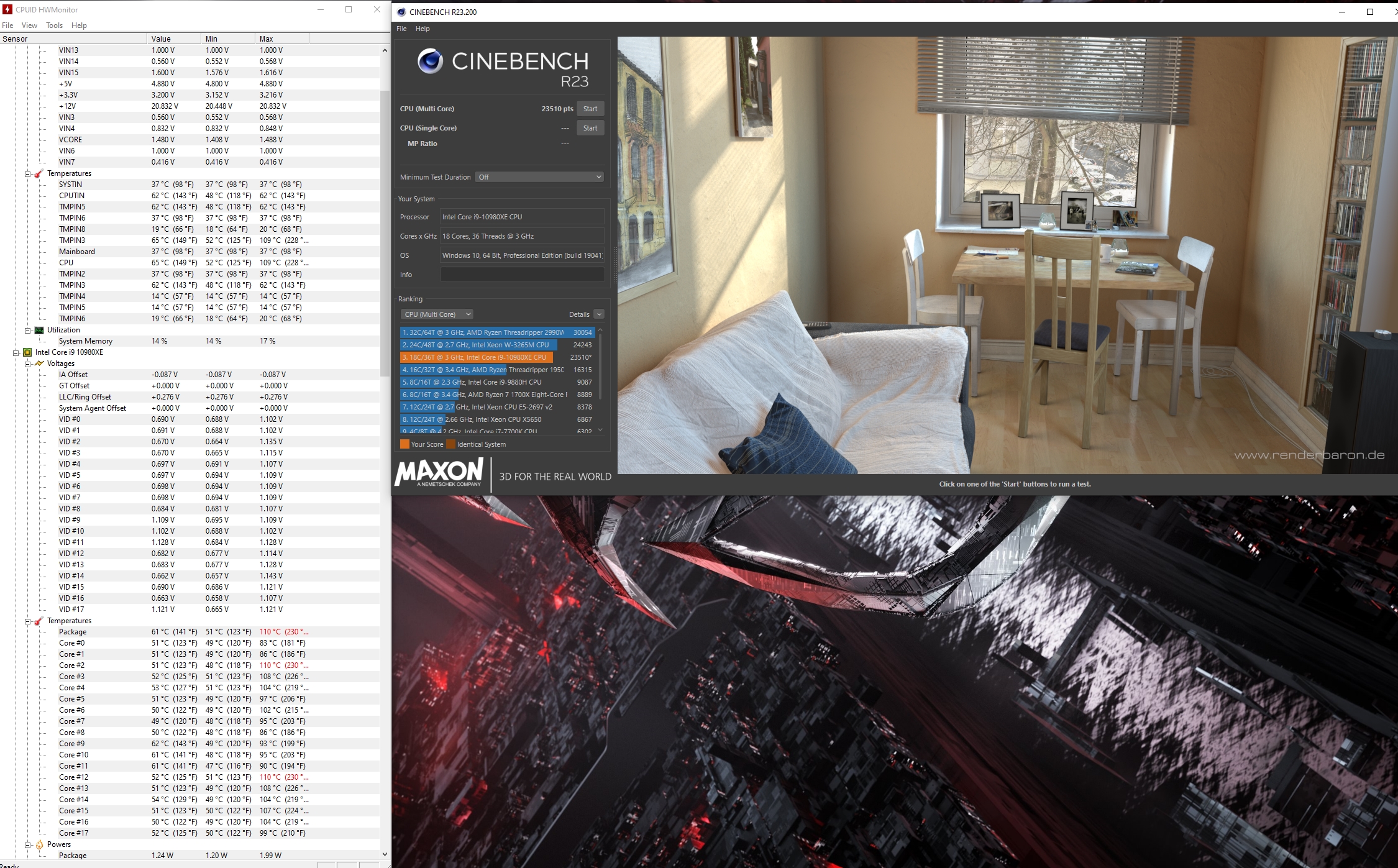Open the Cinebench Help menu
This screenshot has height=868, width=1398.
coord(423,29)
